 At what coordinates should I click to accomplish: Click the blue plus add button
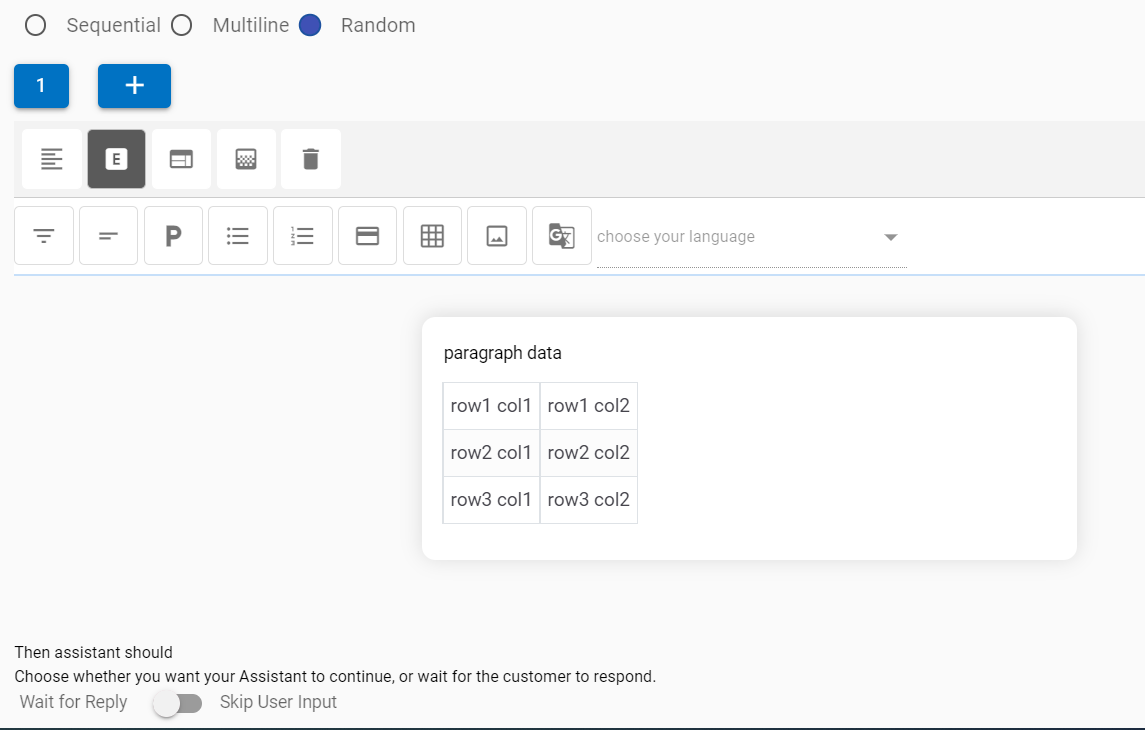click(134, 86)
